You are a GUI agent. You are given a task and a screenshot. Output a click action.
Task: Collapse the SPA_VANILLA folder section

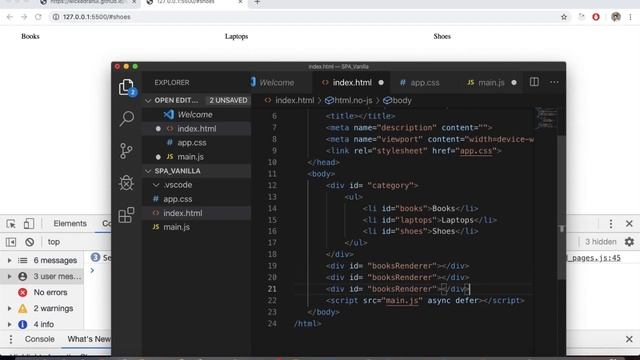coord(148,171)
